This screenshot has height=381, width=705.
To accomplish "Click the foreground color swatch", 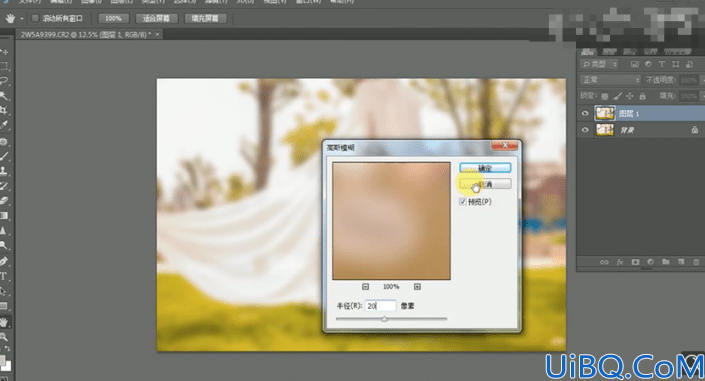I will [2, 360].
